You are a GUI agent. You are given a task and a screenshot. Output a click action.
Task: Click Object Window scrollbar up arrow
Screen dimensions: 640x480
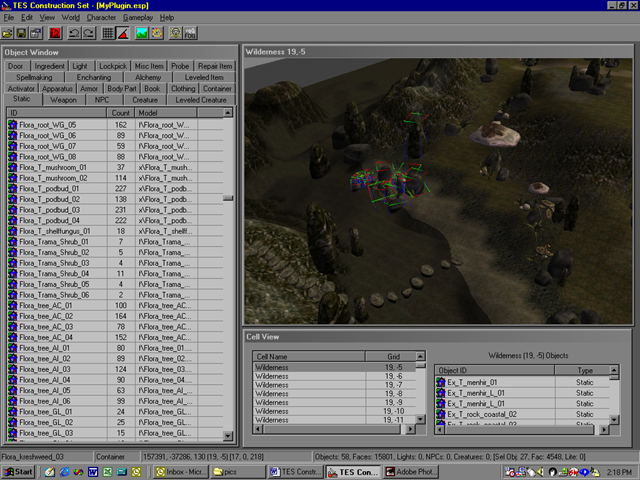[228, 112]
